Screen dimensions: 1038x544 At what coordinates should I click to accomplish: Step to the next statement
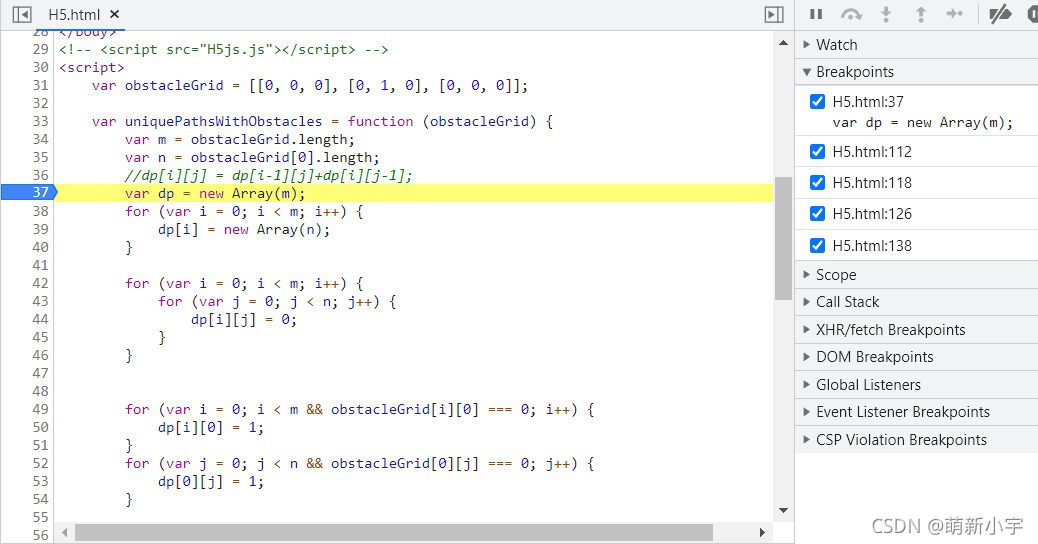point(955,14)
